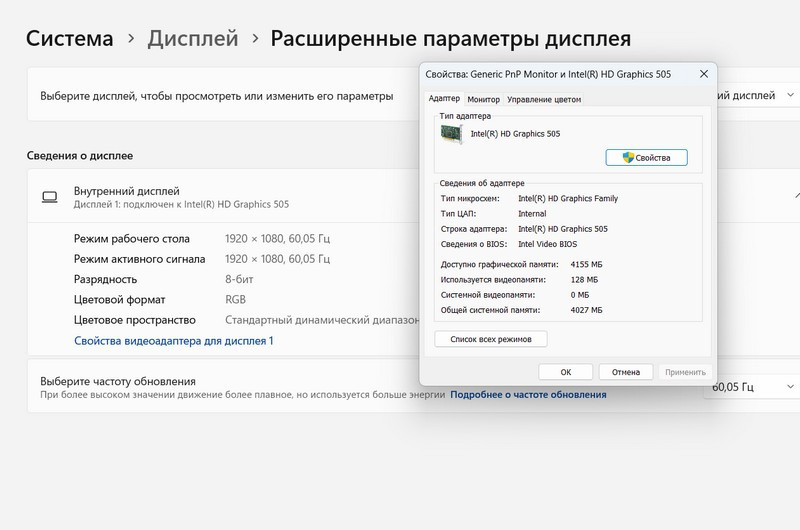800x530 pixels.
Task: Confirm the dialog with ОК
Action: point(565,372)
